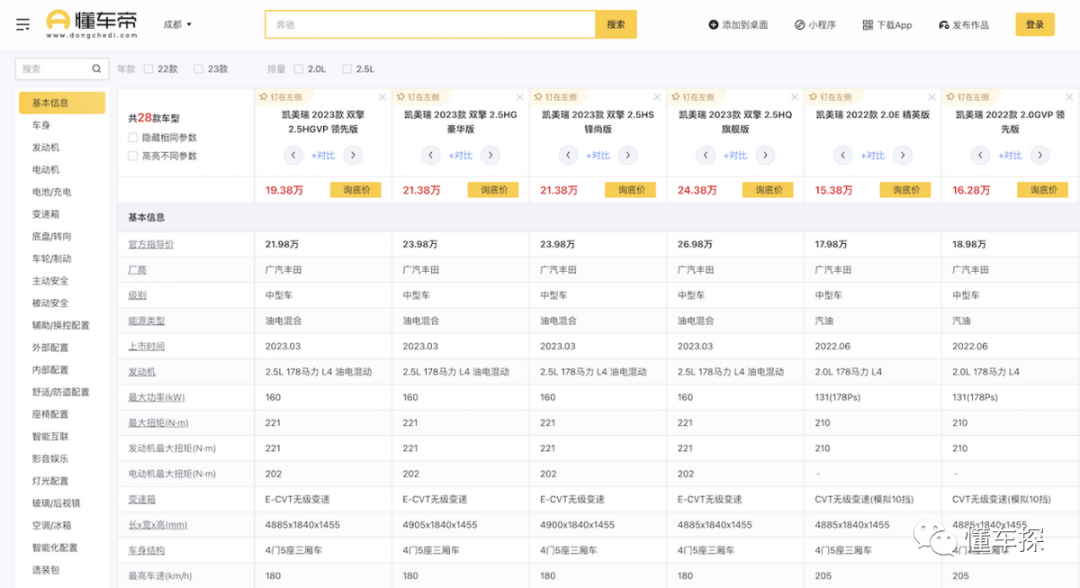Image resolution: width=1080 pixels, height=588 pixels.
Task: Previous model arrow for 2.5HS 锋尚版
Action: [568, 155]
